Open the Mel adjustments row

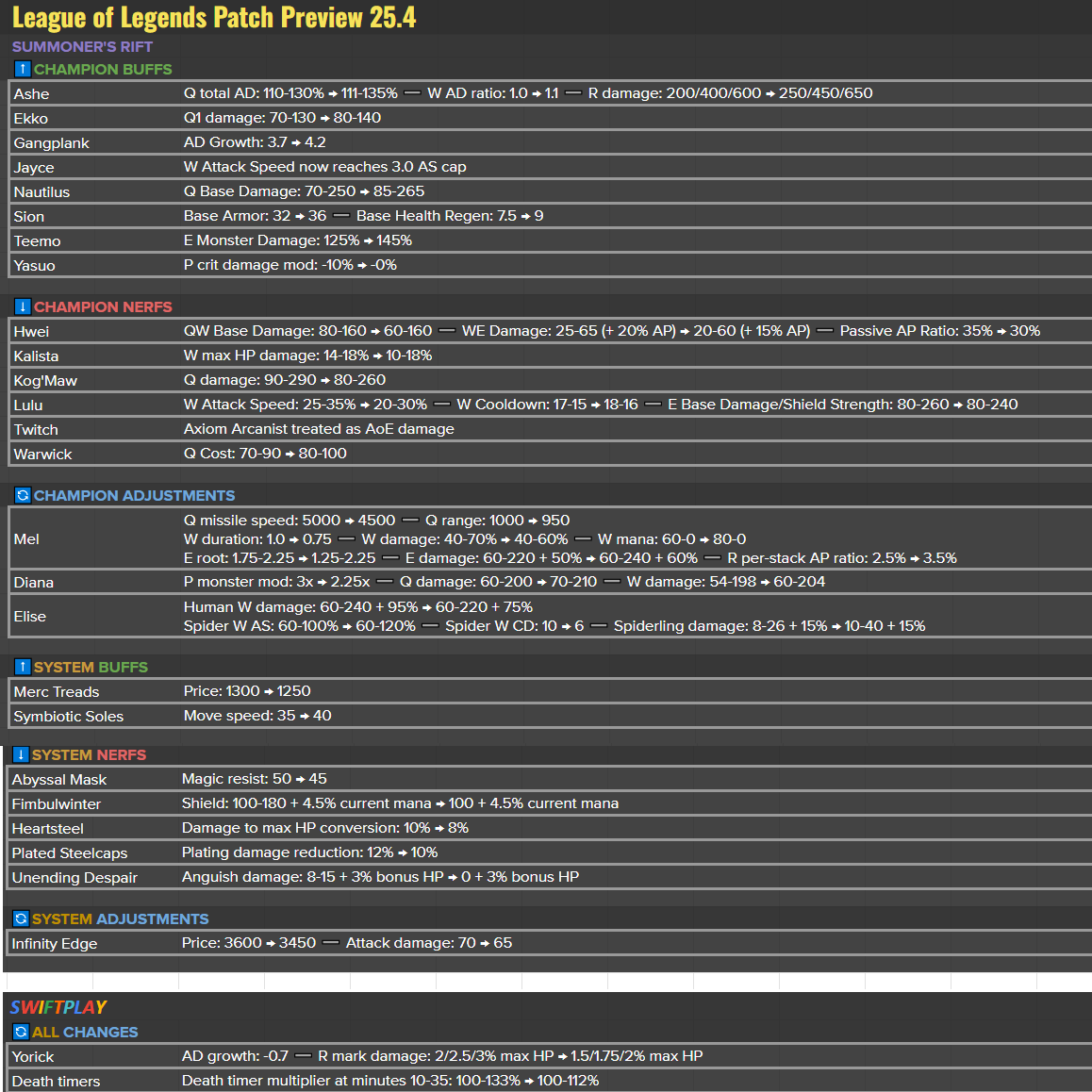[26, 538]
